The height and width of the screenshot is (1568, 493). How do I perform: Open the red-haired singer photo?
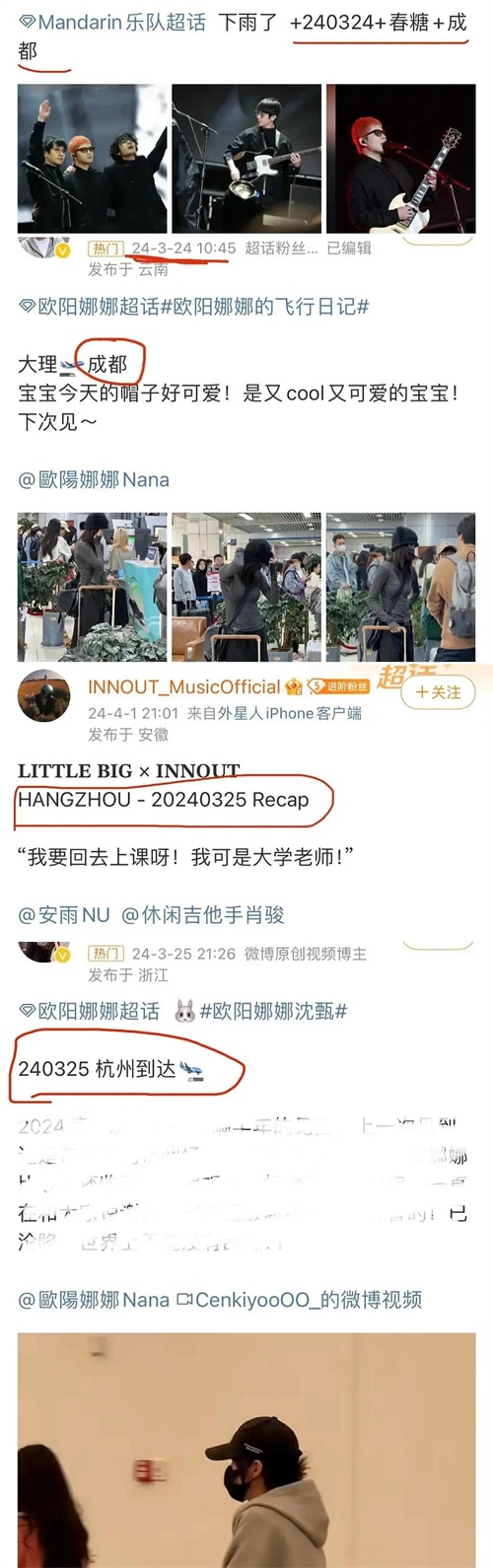click(x=400, y=159)
